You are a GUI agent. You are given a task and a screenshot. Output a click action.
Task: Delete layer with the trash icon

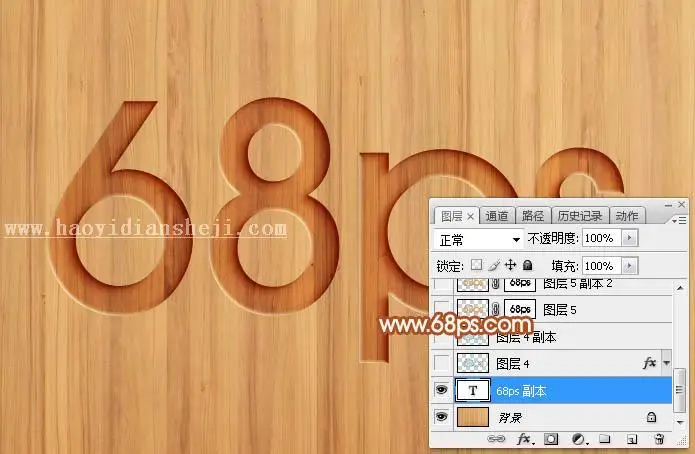click(x=659, y=439)
